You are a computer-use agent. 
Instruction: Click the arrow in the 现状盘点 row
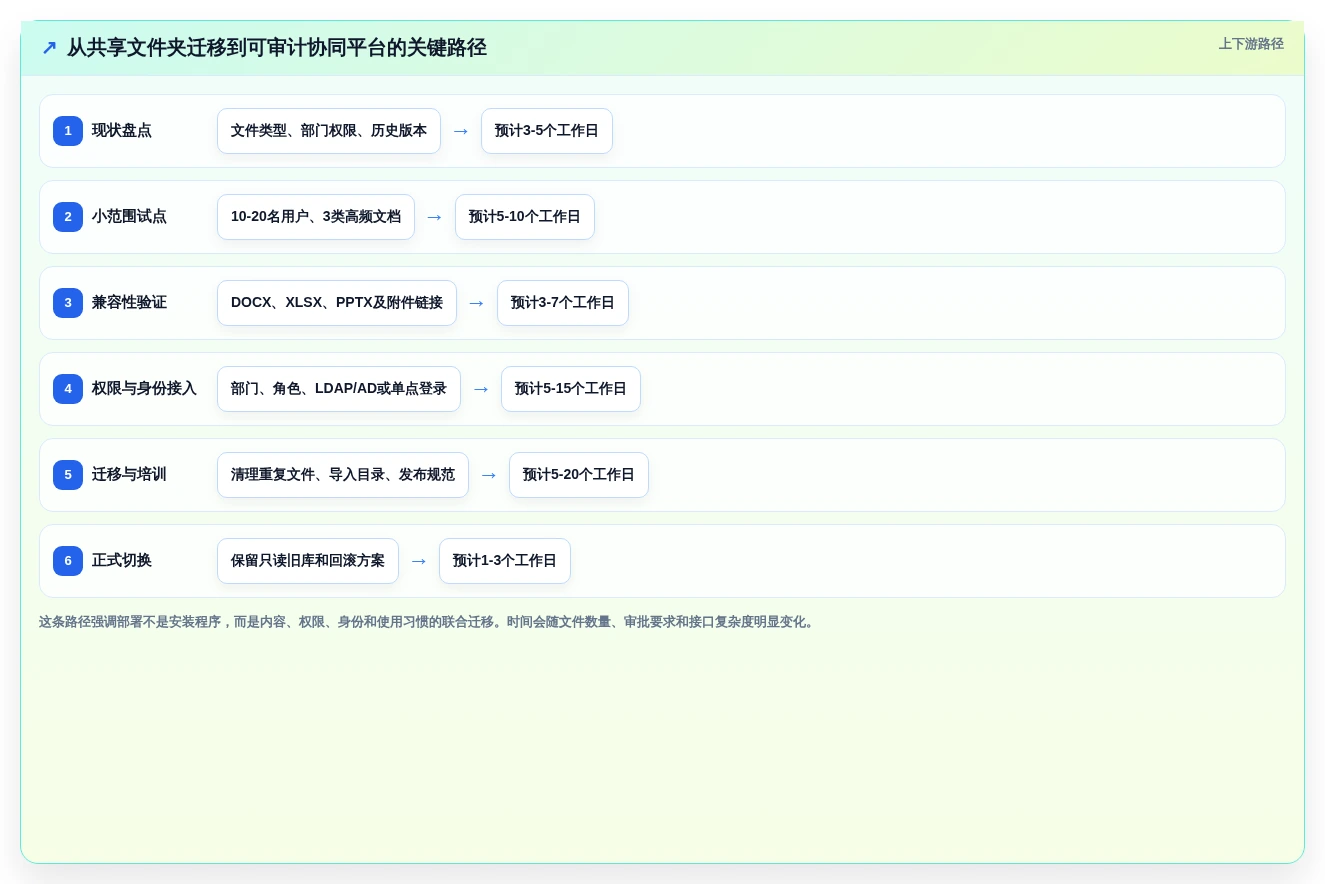pyautogui.click(x=461, y=131)
